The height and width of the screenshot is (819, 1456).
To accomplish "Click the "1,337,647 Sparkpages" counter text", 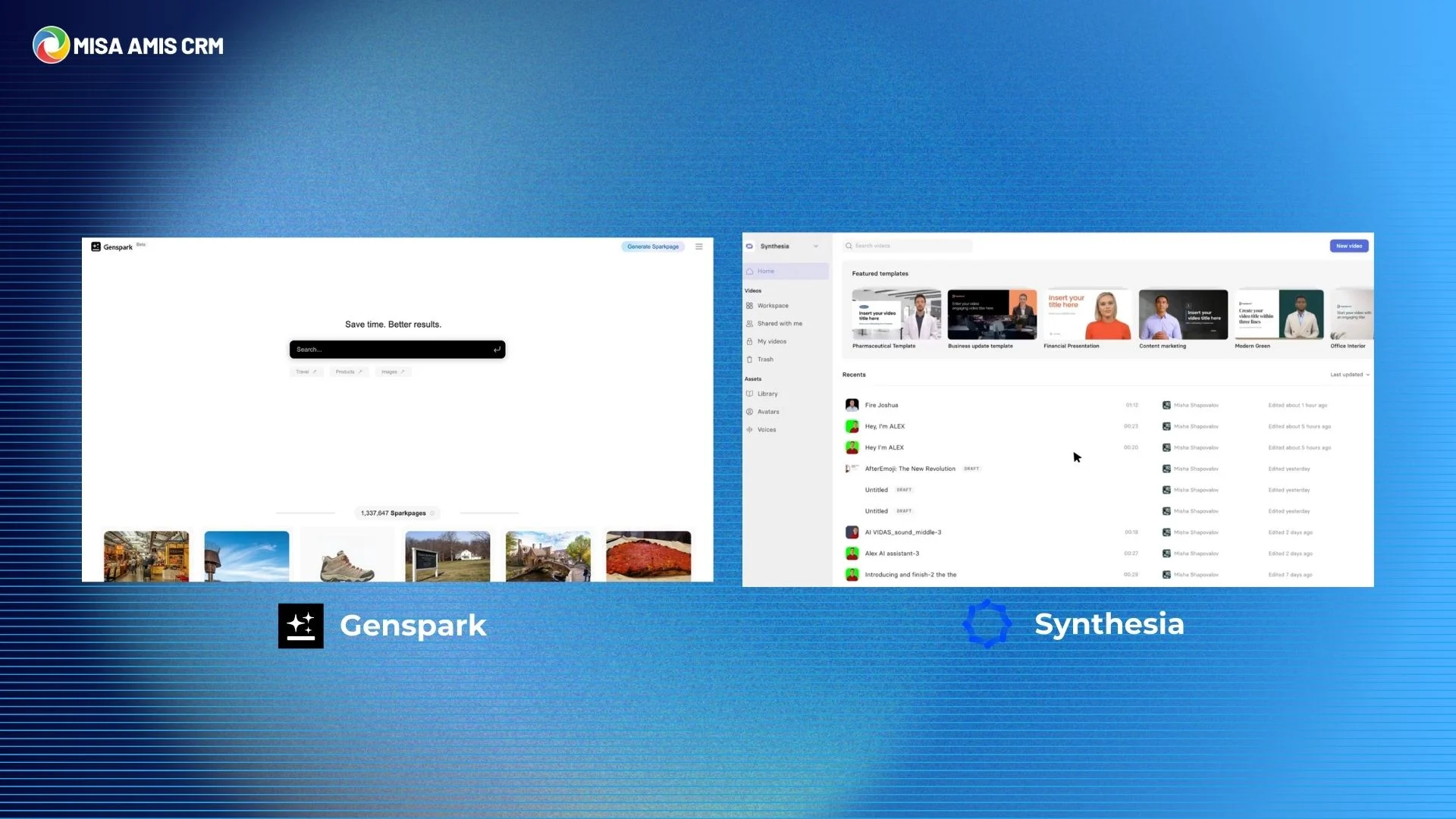I will 393,513.
